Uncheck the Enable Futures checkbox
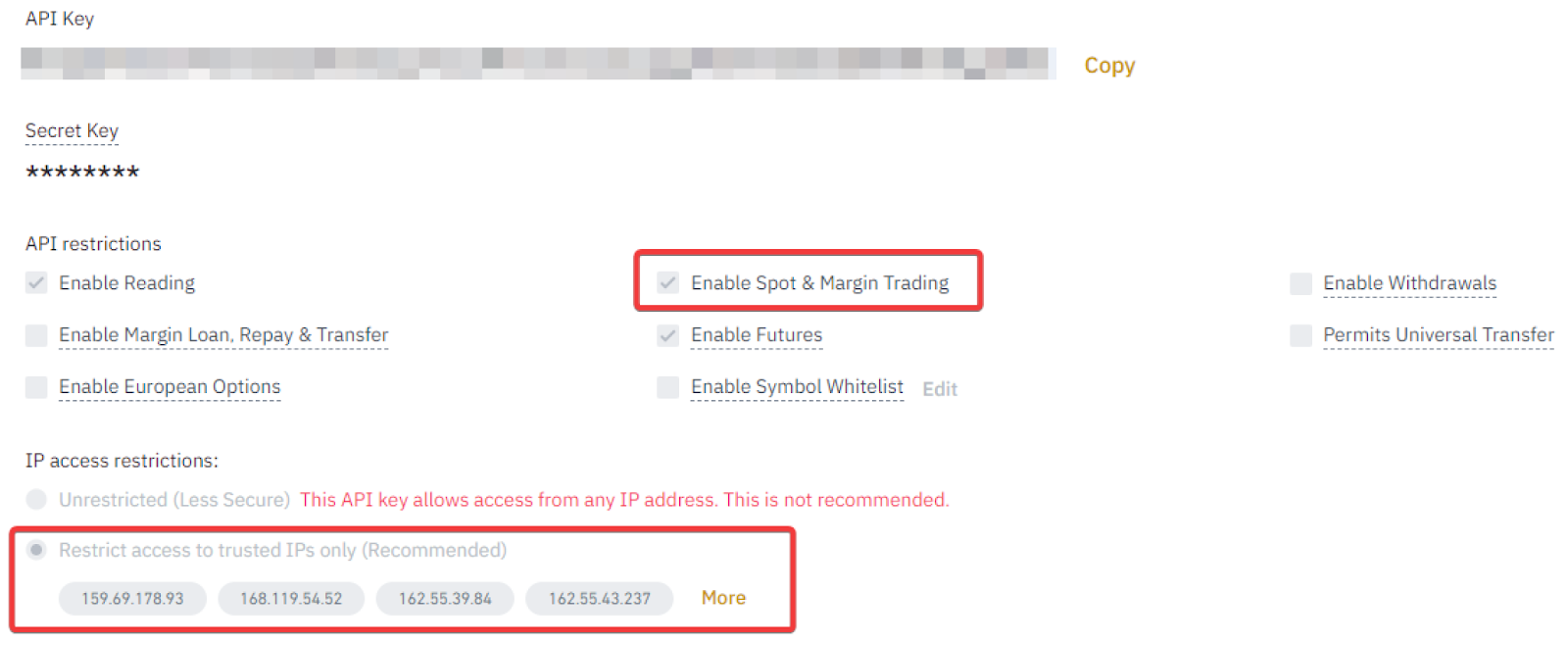 (x=668, y=335)
